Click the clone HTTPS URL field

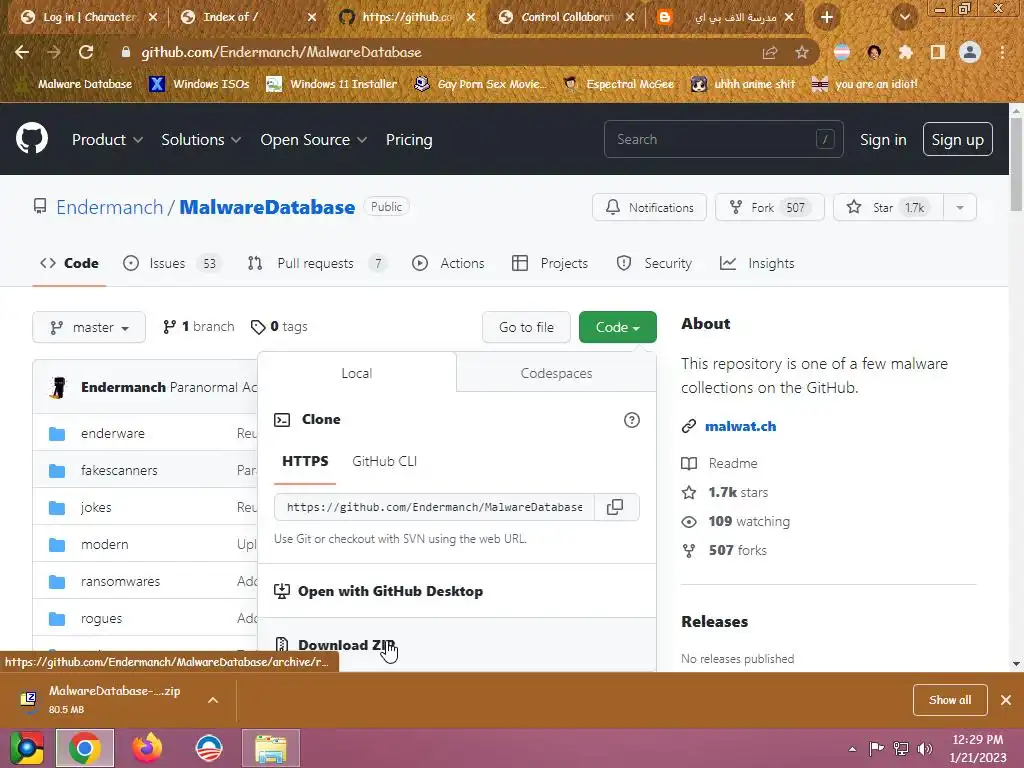434,507
